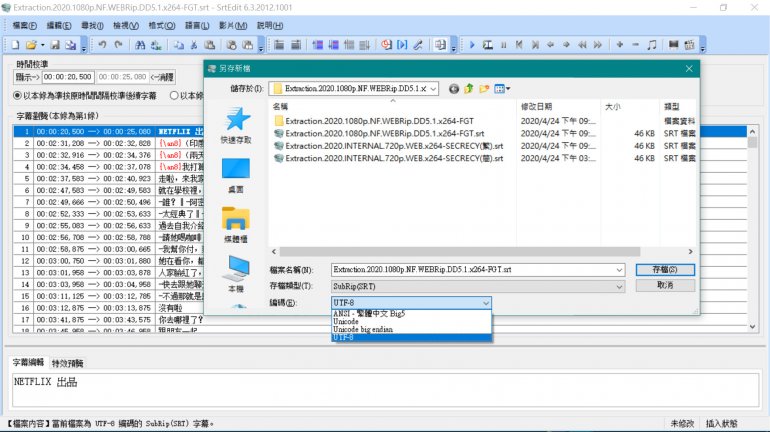
Task: Open dropdown arrow beside Open folder icon
Action: click(x=43, y=45)
